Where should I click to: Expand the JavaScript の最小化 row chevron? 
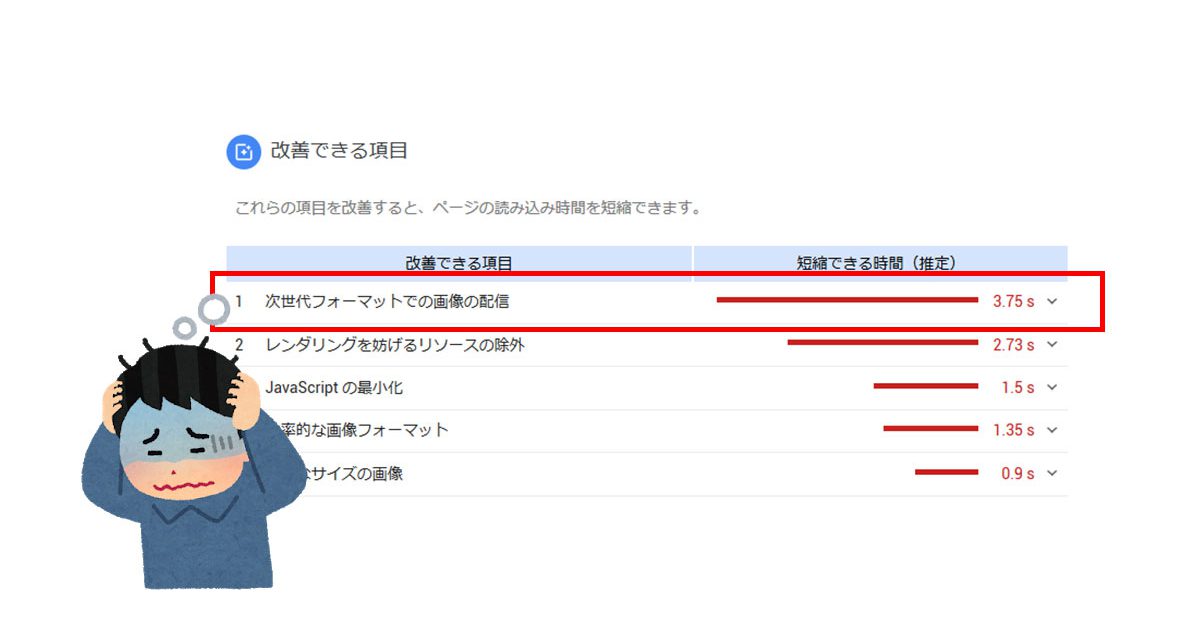[x=1052, y=387]
